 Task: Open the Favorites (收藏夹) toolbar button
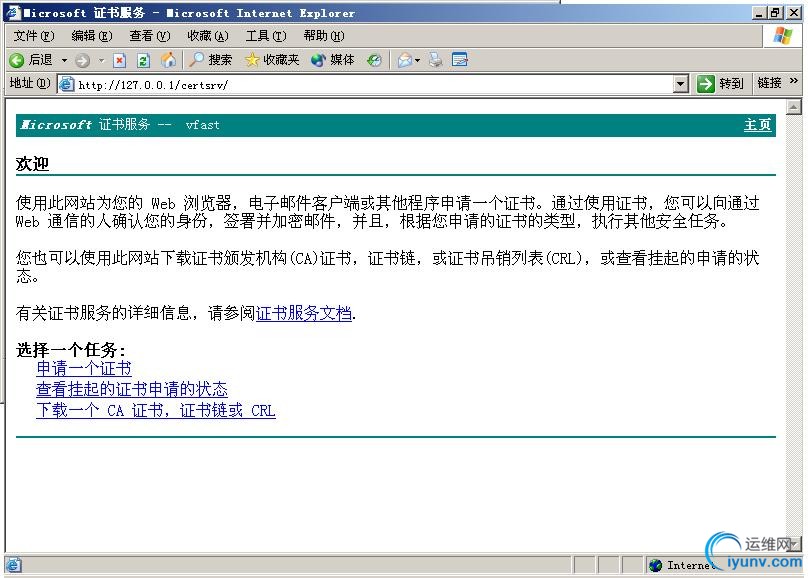click(x=272, y=60)
